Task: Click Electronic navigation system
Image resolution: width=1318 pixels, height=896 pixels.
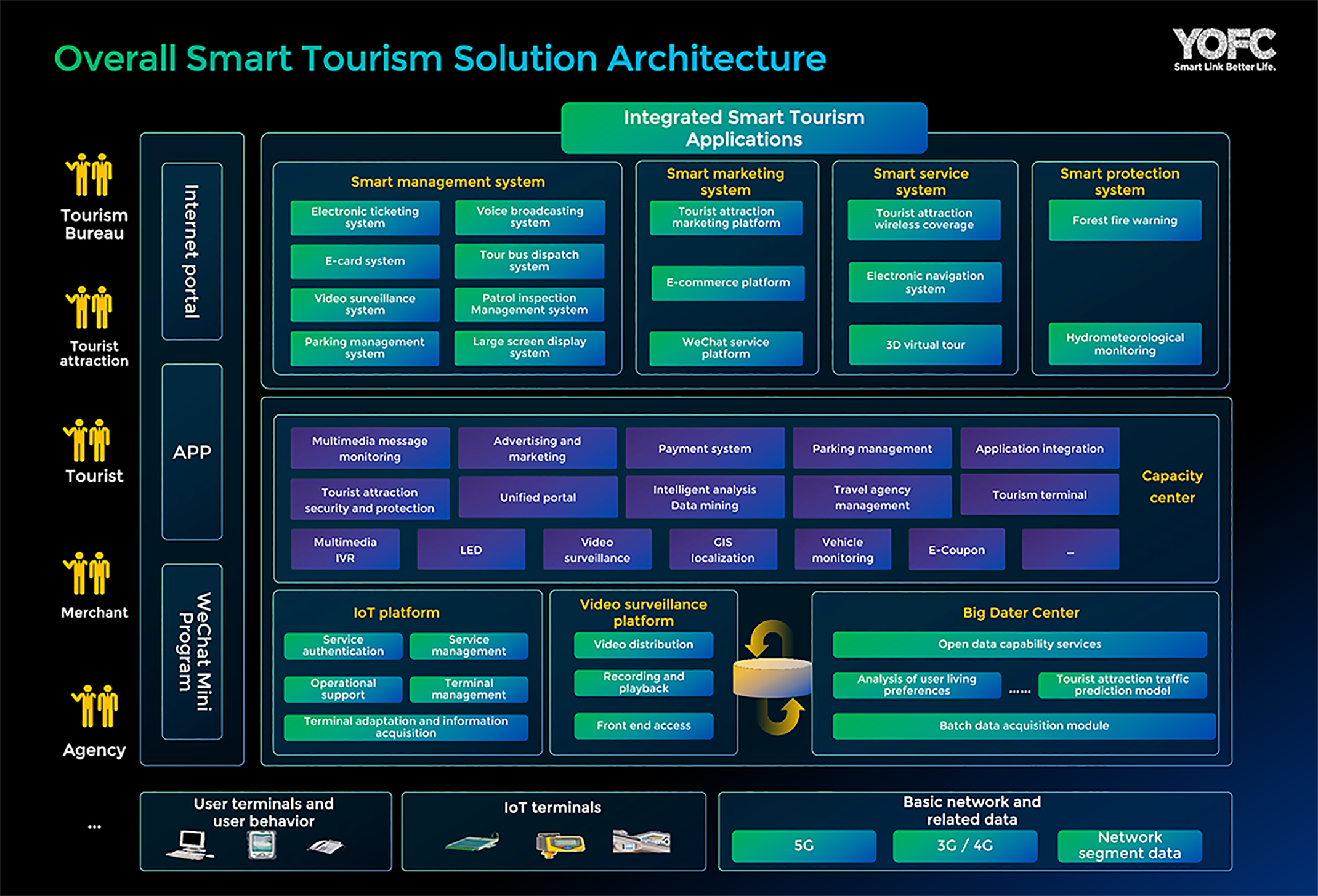Action: click(x=925, y=282)
